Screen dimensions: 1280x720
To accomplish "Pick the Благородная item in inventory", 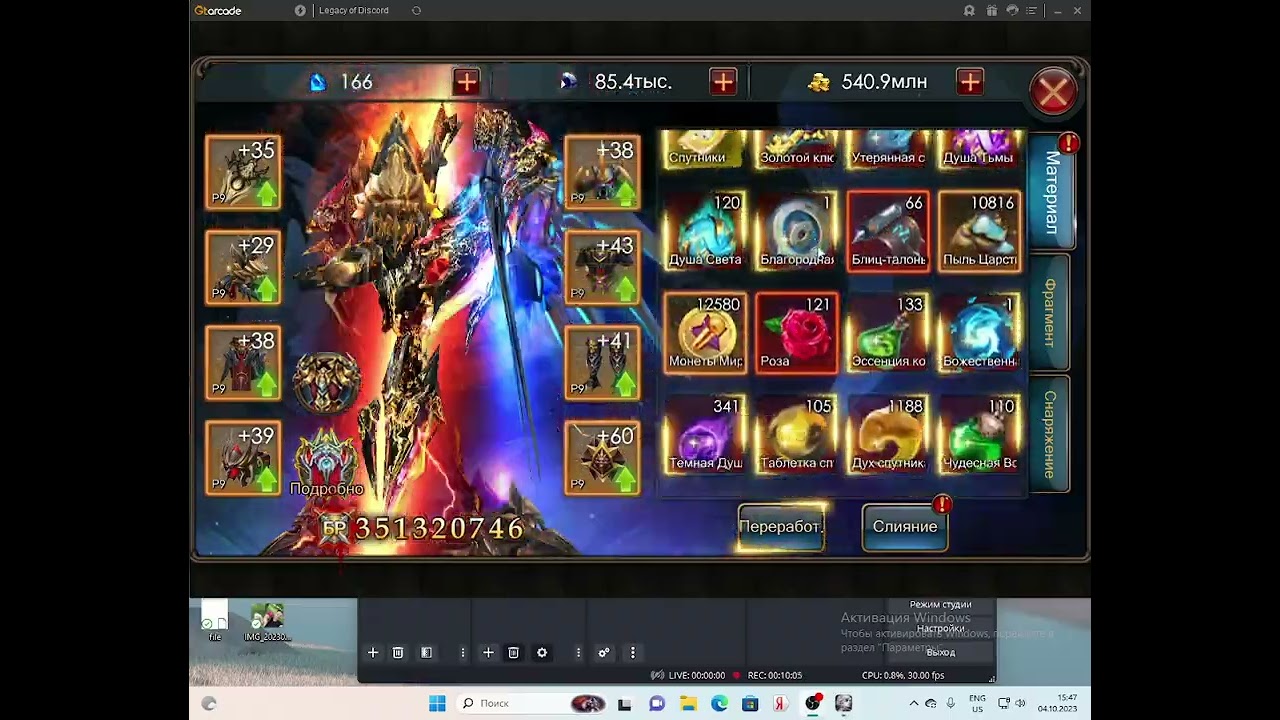I will tap(797, 231).
